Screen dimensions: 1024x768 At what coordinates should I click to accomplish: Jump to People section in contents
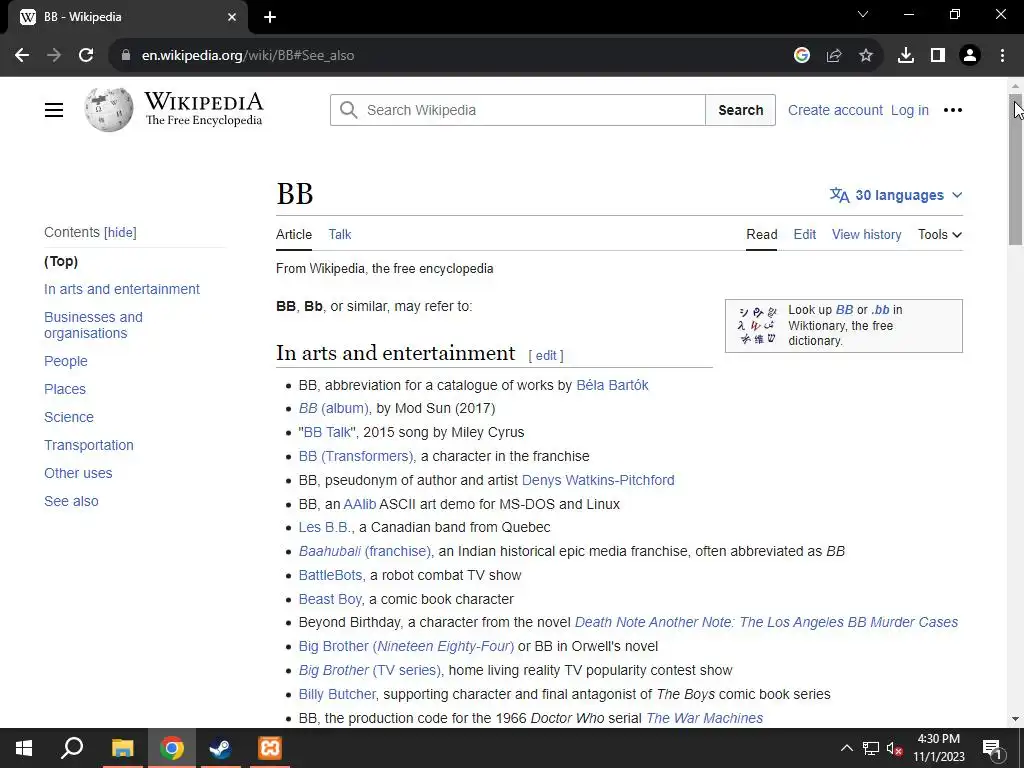click(65, 361)
